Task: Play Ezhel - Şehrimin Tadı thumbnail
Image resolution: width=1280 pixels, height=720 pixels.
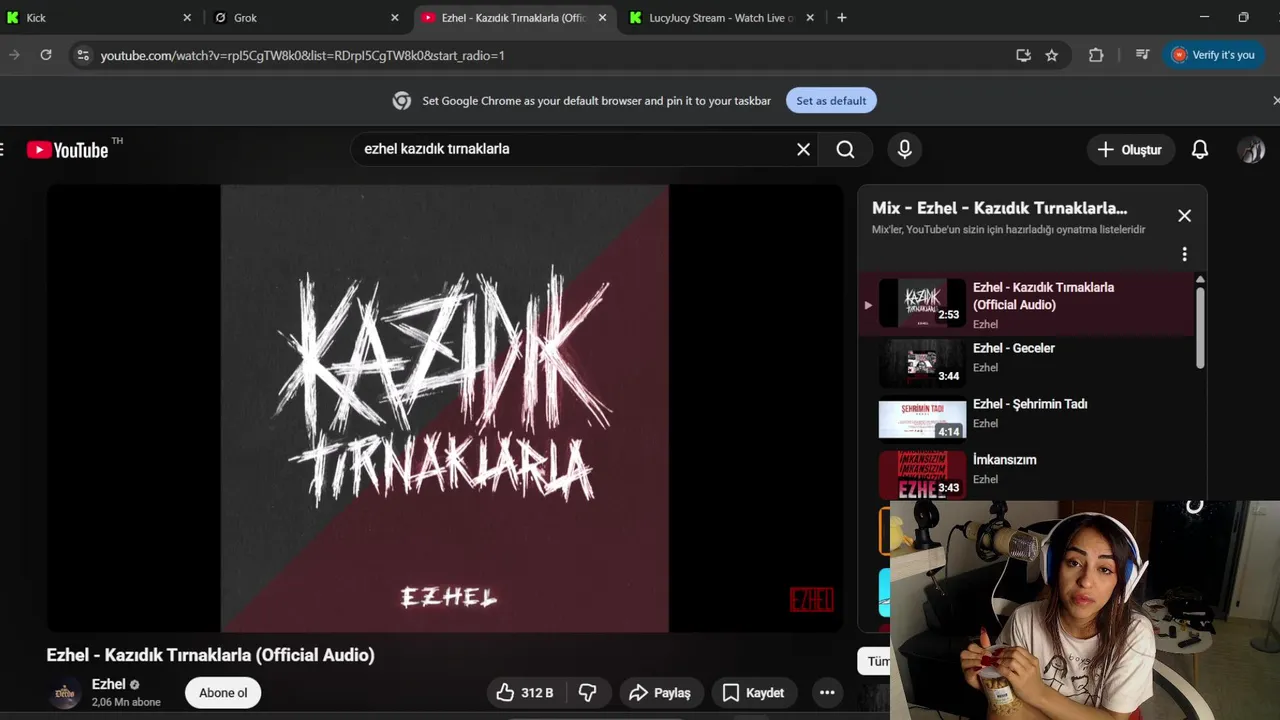Action: pos(922,419)
